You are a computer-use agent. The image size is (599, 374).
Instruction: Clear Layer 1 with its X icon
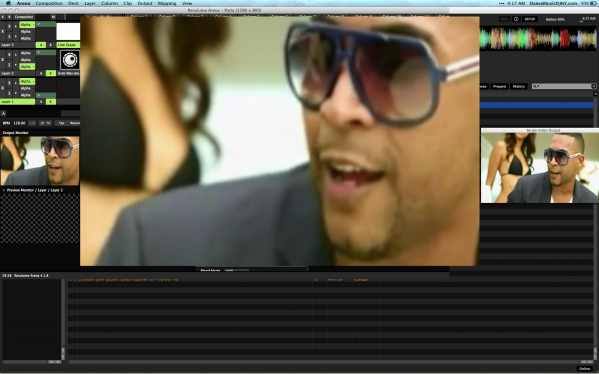click(3, 88)
